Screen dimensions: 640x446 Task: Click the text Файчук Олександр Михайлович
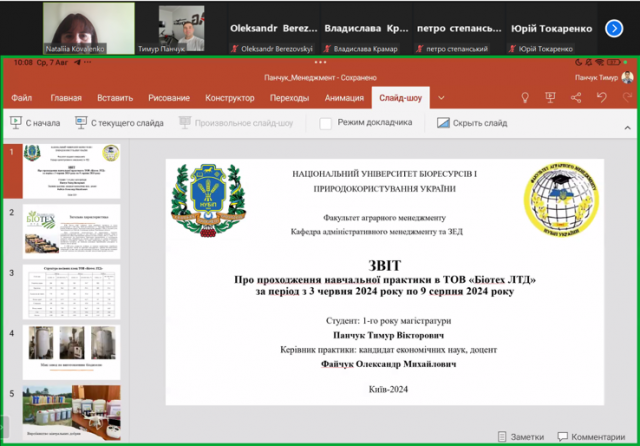coord(389,364)
